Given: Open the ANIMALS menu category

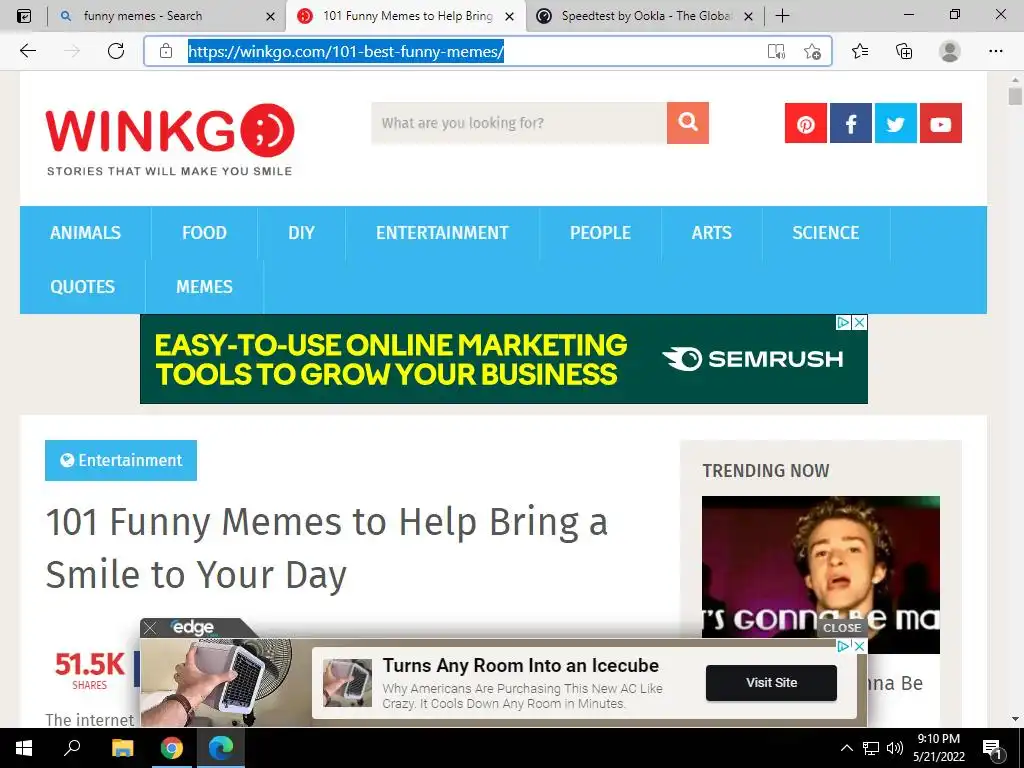Looking at the screenshot, I should coord(86,233).
